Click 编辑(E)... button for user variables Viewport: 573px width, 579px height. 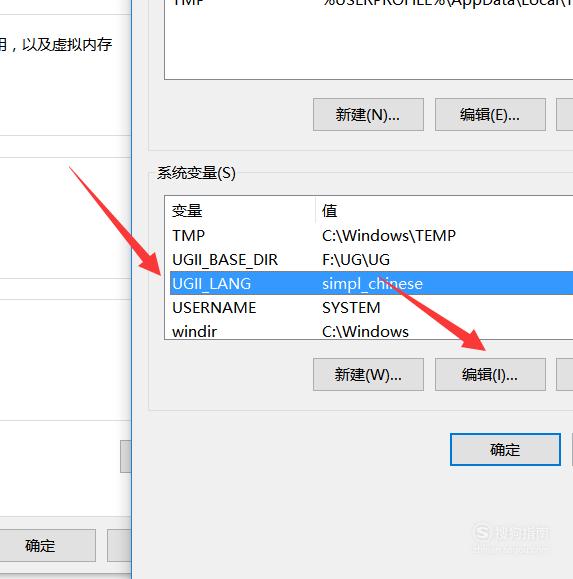tap(490, 114)
